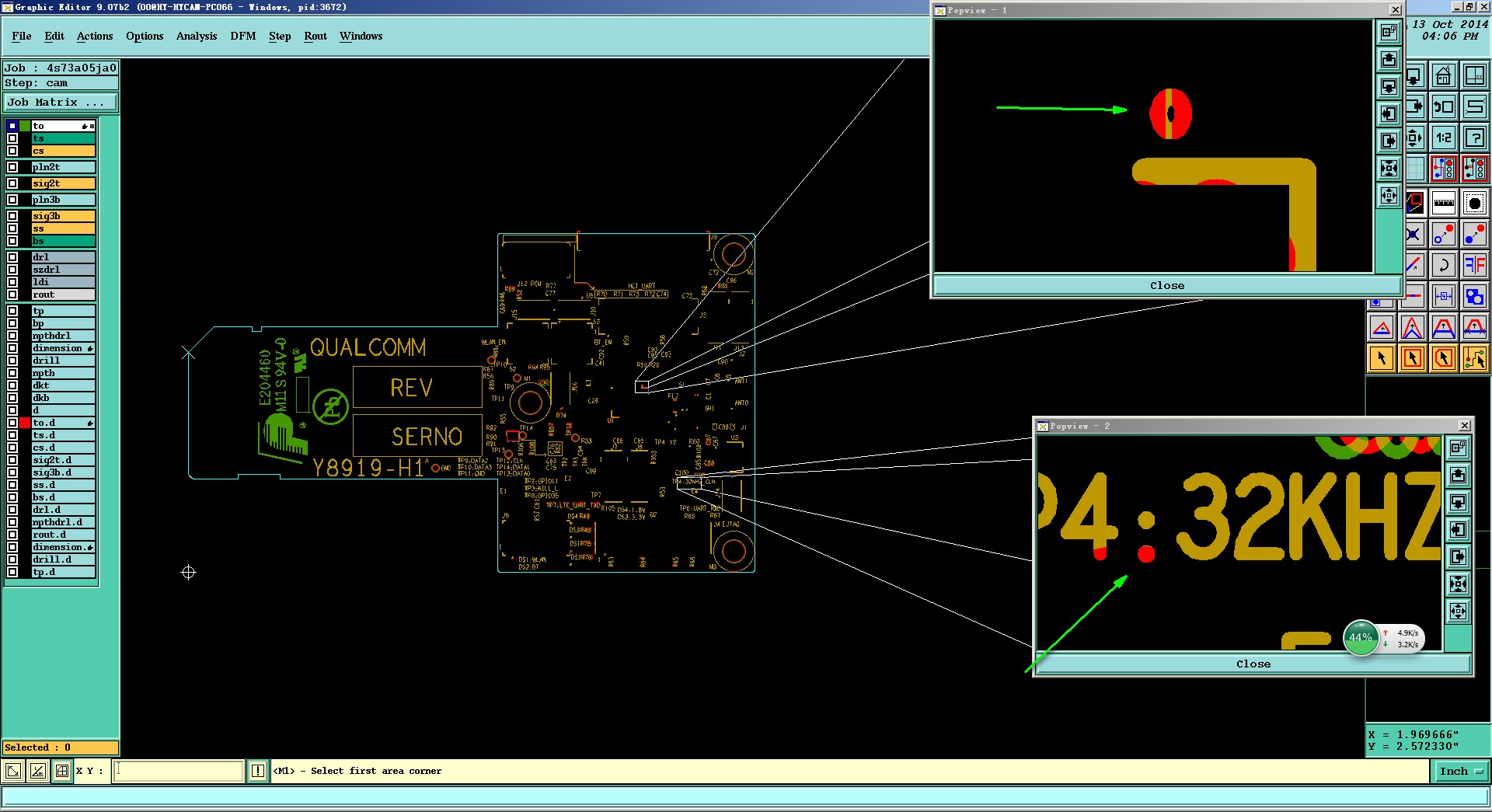The height and width of the screenshot is (812, 1492).
Task: Toggle the drl layer checkbox
Action: coord(12,257)
